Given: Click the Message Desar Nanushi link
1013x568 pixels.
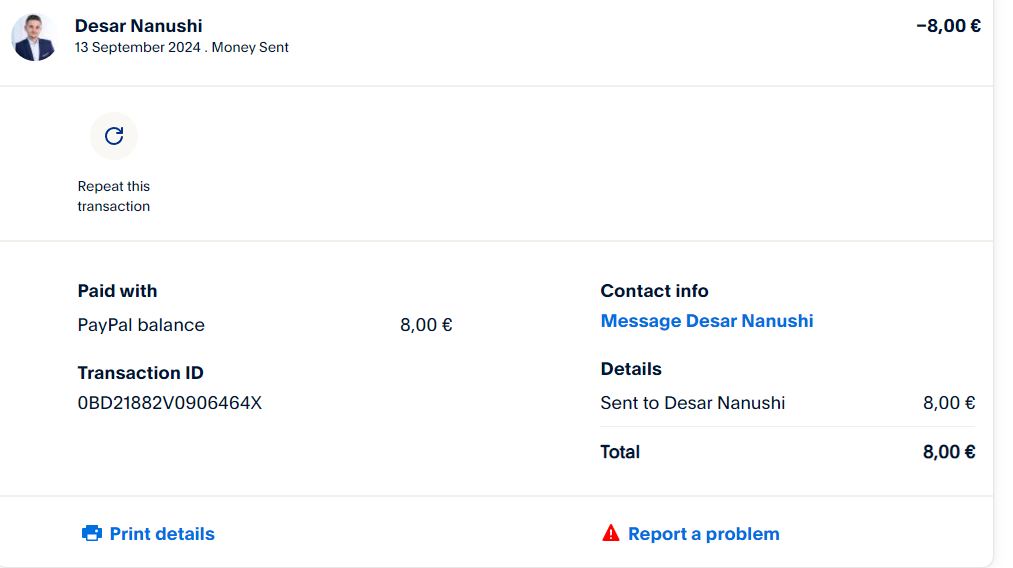Looking at the screenshot, I should click(706, 321).
